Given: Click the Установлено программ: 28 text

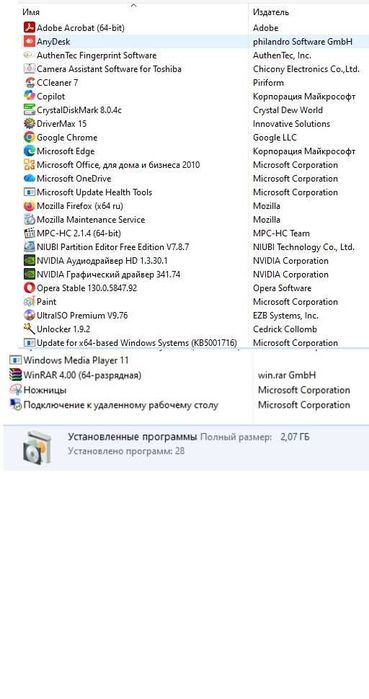Looking at the screenshot, I should 126,451.
